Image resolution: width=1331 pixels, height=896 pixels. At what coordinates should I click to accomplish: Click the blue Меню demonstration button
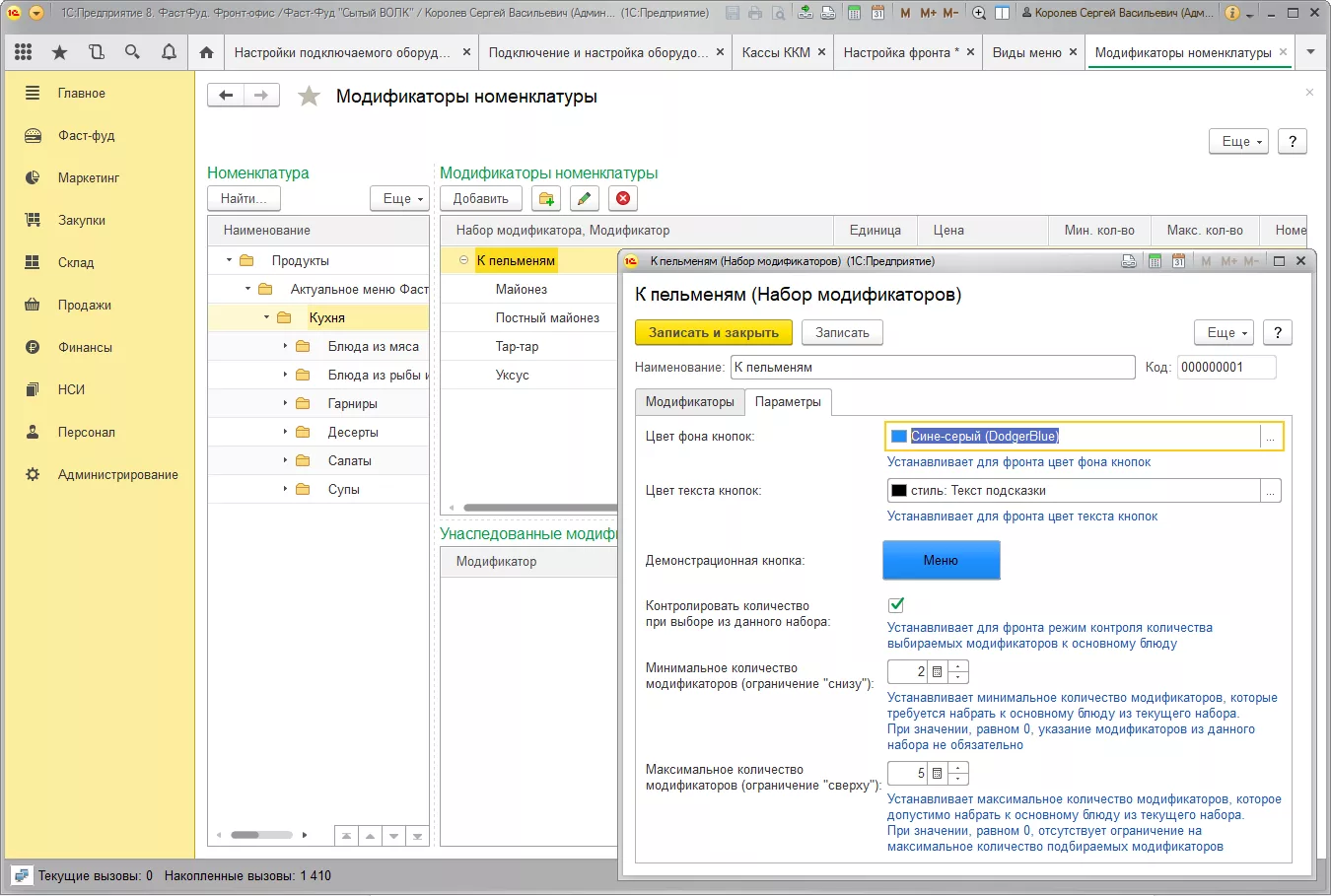tap(942, 560)
